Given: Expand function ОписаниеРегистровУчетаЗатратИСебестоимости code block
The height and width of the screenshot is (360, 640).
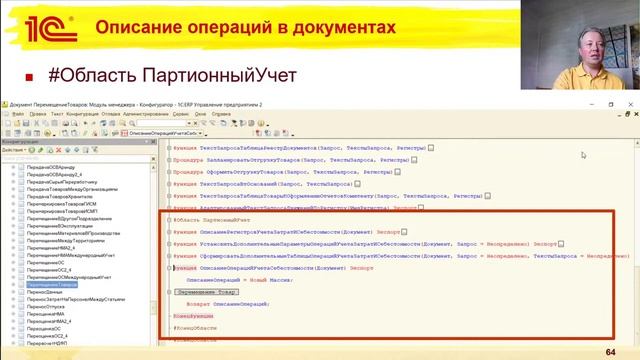Looking at the screenshot, I should point(169,232).
